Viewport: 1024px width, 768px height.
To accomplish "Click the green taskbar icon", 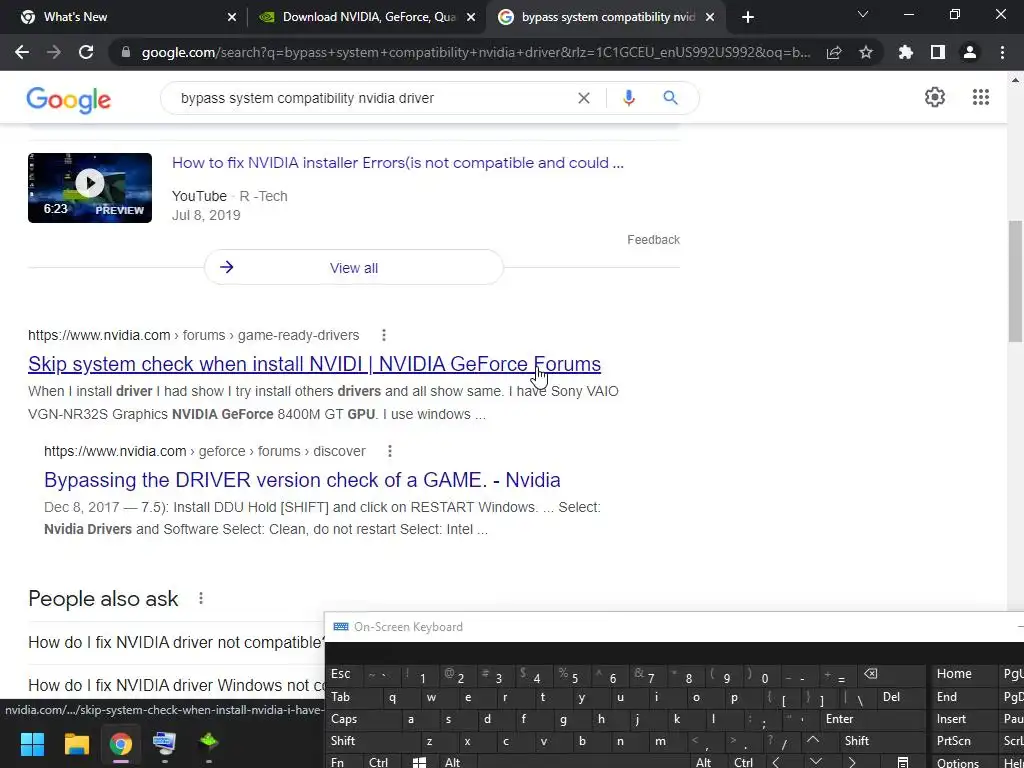I will pos(208,743).
